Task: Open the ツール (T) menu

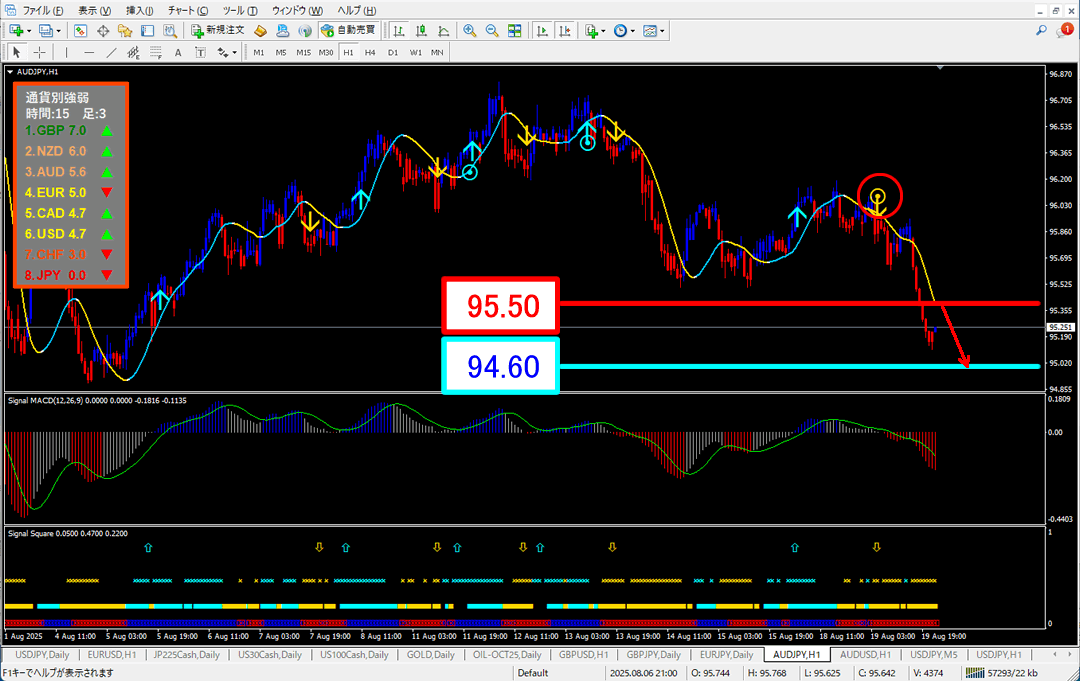Action: pyautogui.click(x=240, y=10)
